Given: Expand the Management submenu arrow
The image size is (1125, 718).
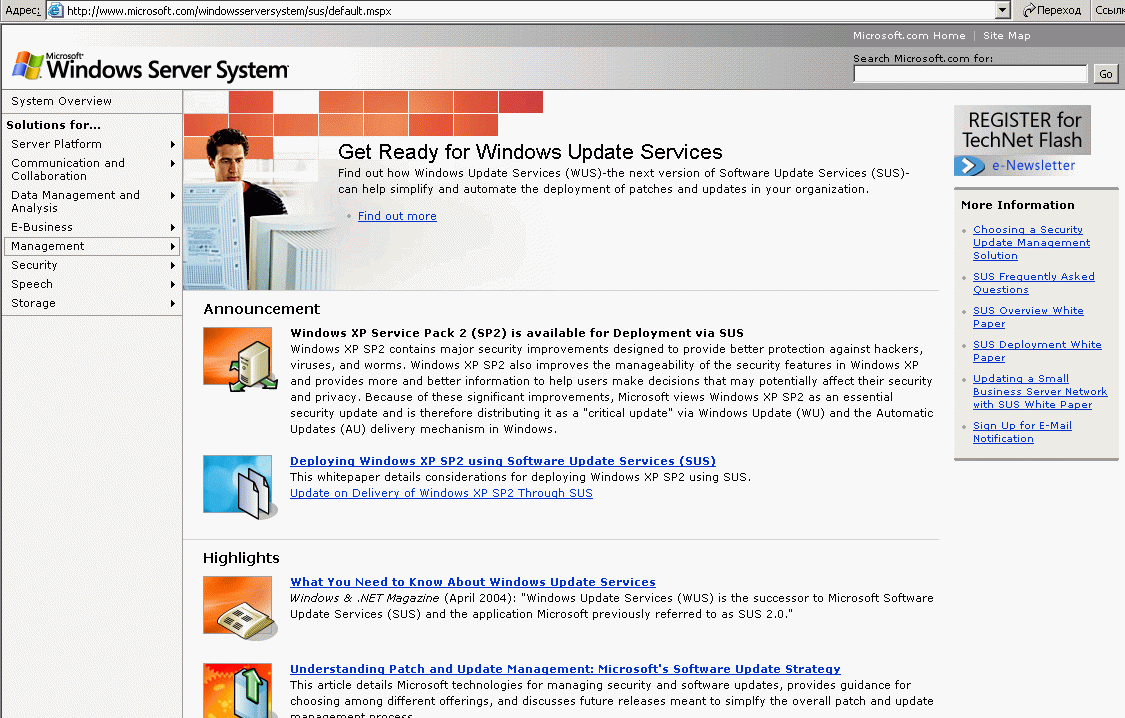Looking at the screenshot, I should (173, 246).
